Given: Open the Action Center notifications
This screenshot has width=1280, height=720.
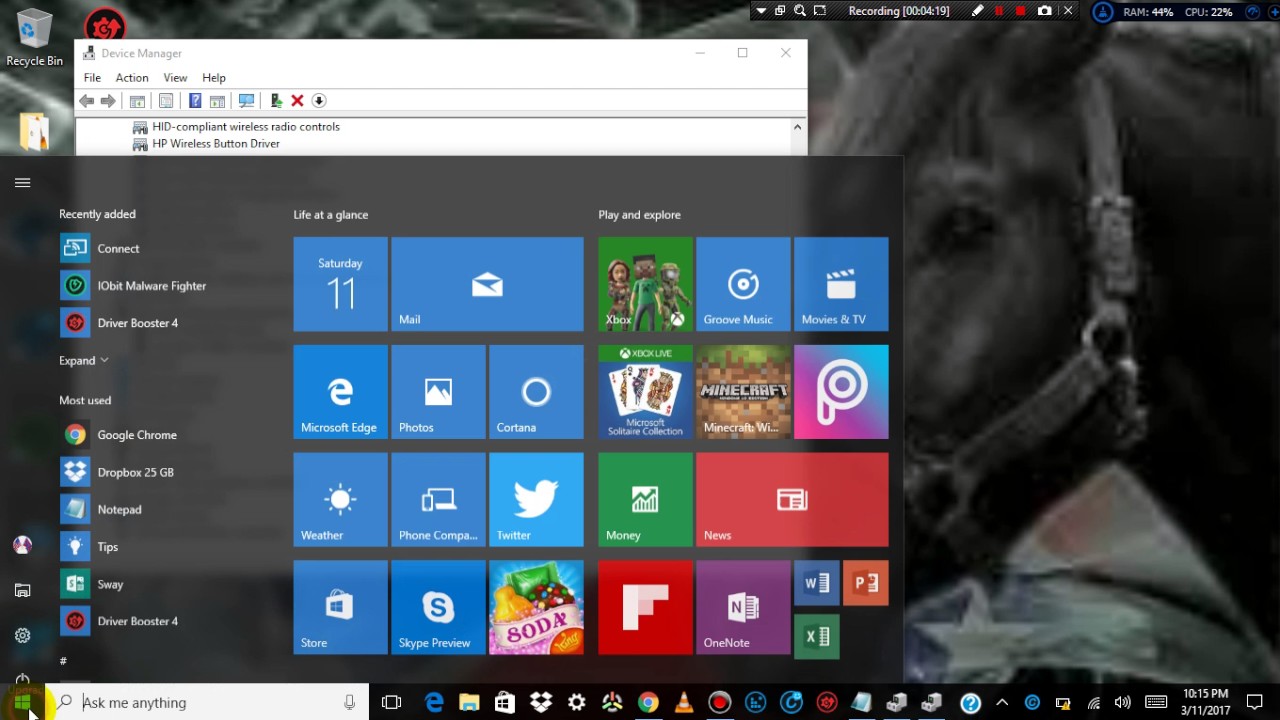Looking at the screenshot, I should pos(1255,702).
